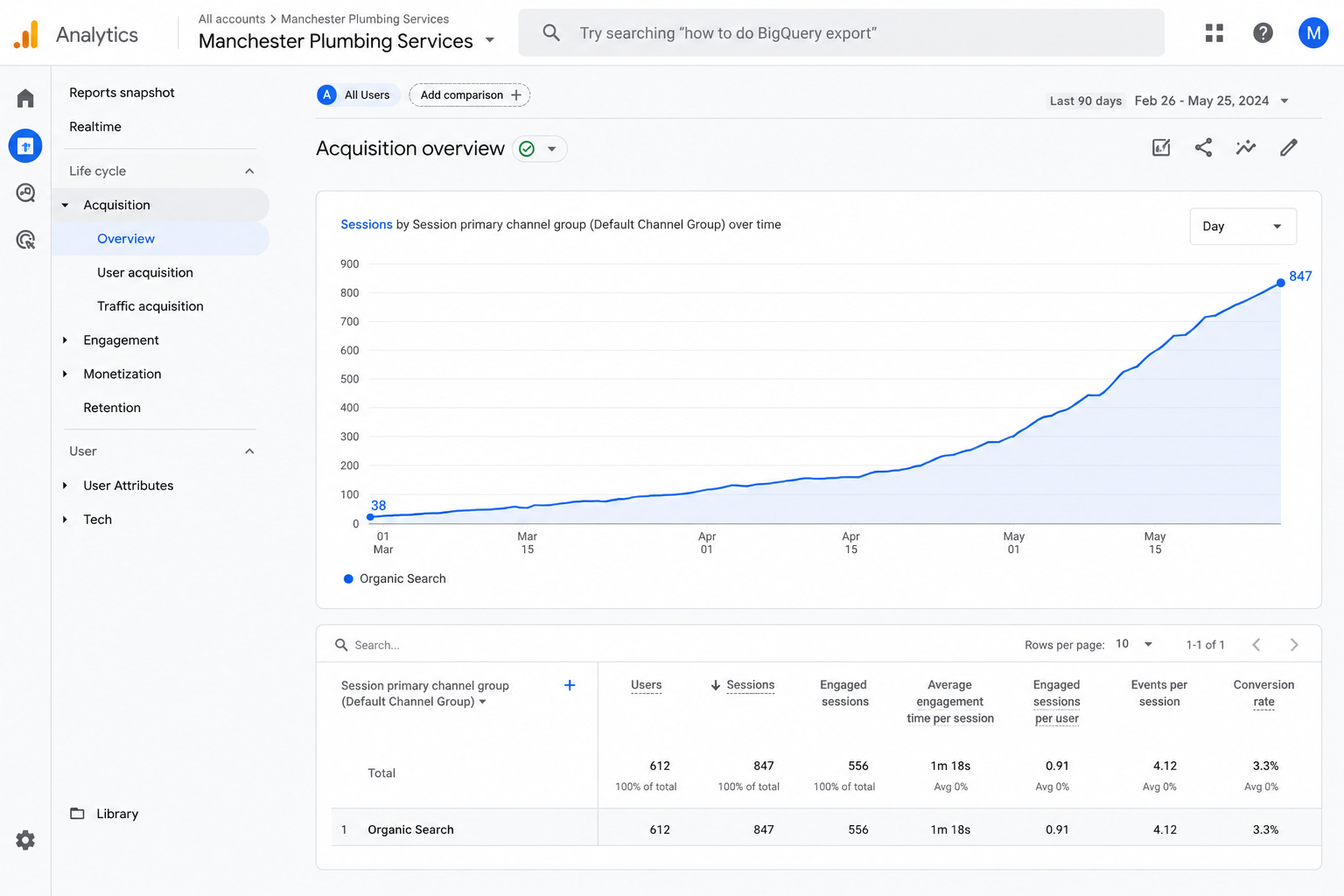This screenshot has height=896, width=1344.
Task: Click the Sessions metric link in chart title
Action: pos(367,225)
